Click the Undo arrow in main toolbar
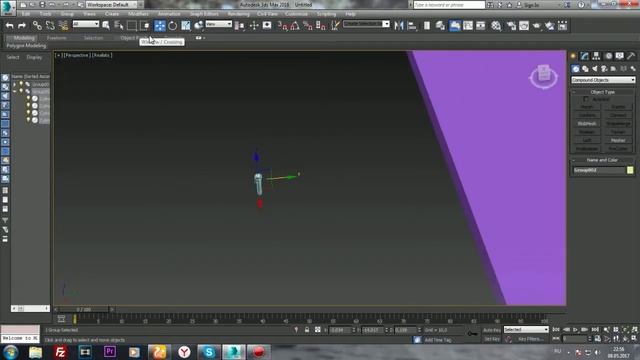640x360 pixels. click(x=9, y=26)
